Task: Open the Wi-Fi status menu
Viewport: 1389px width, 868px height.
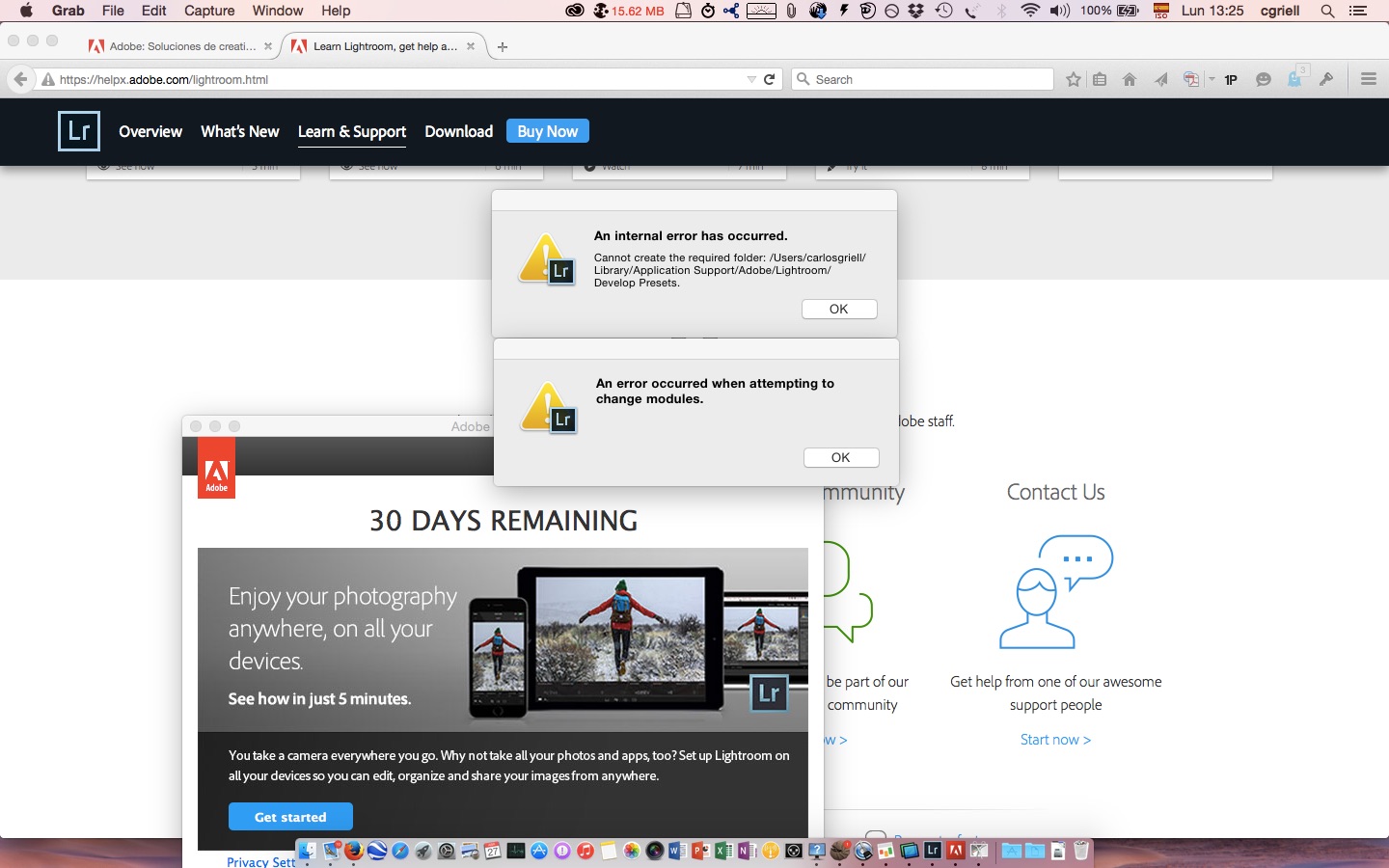Action: click(1030, 11)
